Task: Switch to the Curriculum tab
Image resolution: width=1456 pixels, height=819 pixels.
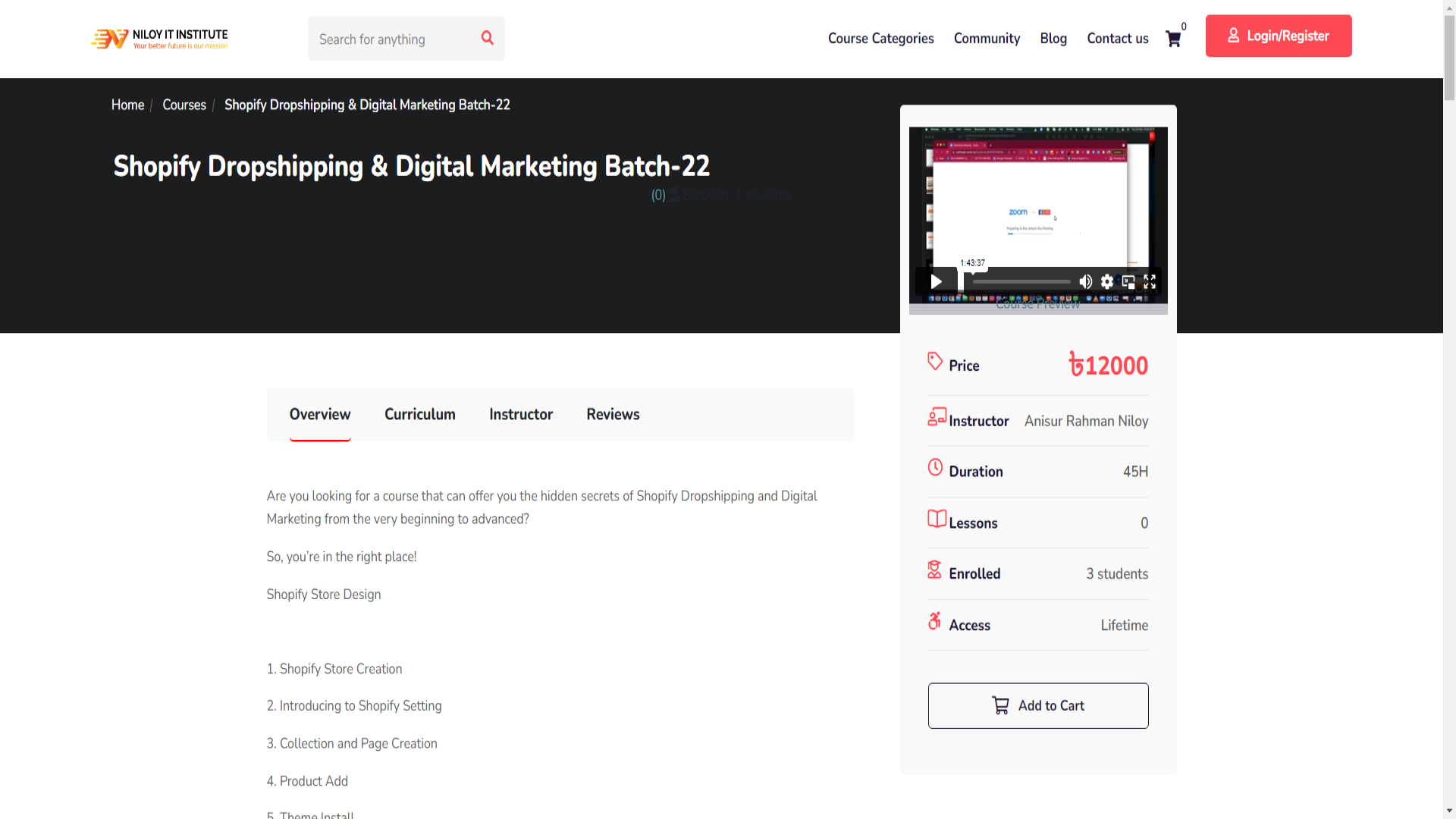Action: click(x=419, y=414)
